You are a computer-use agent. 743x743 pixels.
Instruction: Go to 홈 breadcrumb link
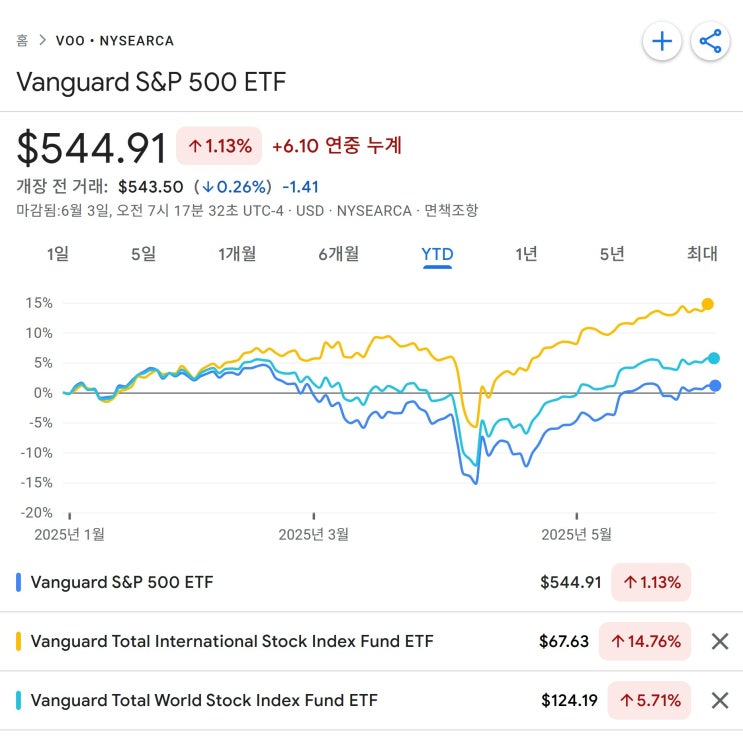pos(22,41)
